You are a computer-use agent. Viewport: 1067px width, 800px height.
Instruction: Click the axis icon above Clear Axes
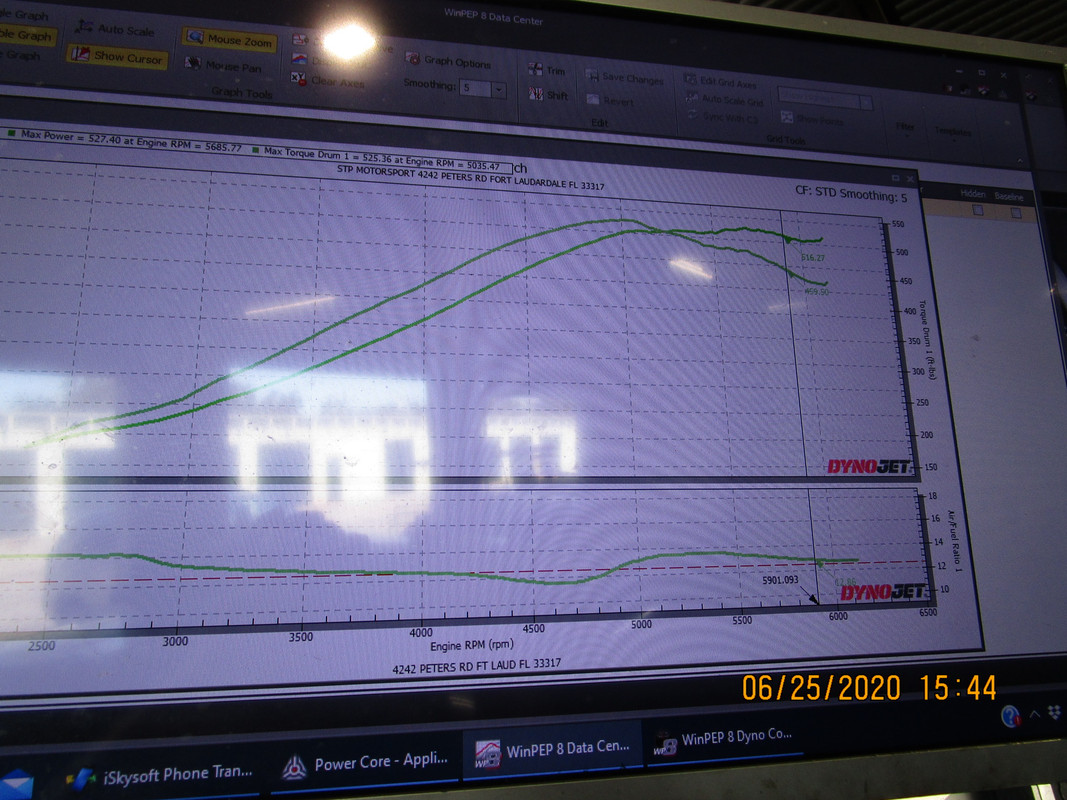pos(299,39)
